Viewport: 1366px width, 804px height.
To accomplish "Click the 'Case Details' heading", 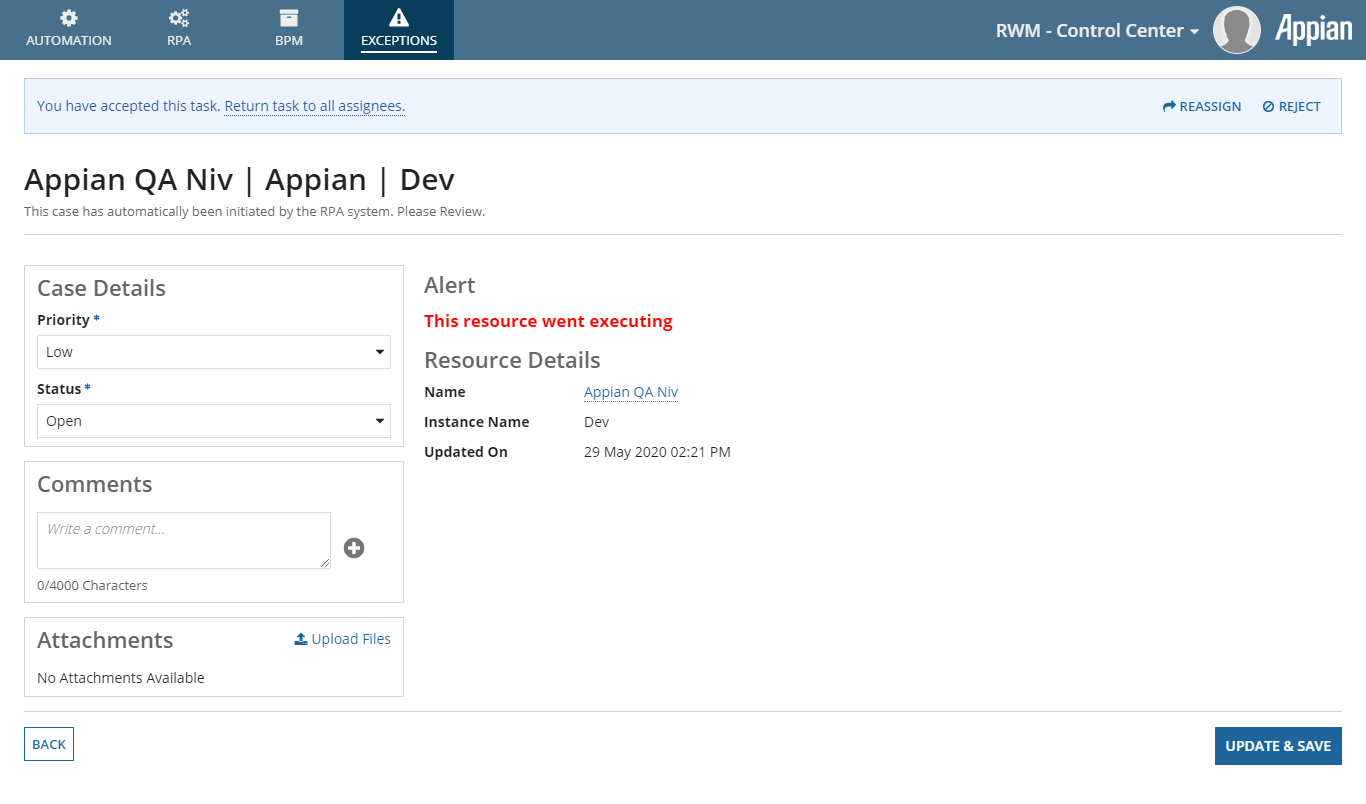I will (101, 288).
